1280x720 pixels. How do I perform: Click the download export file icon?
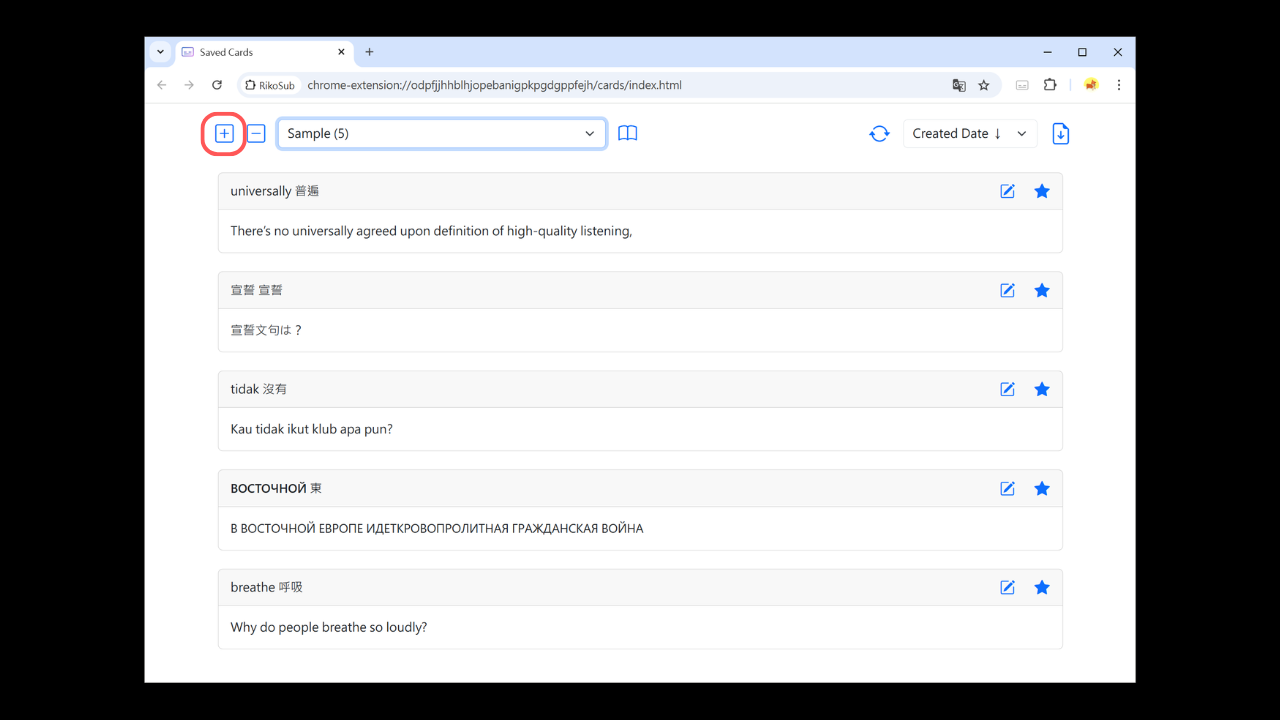1061,134
